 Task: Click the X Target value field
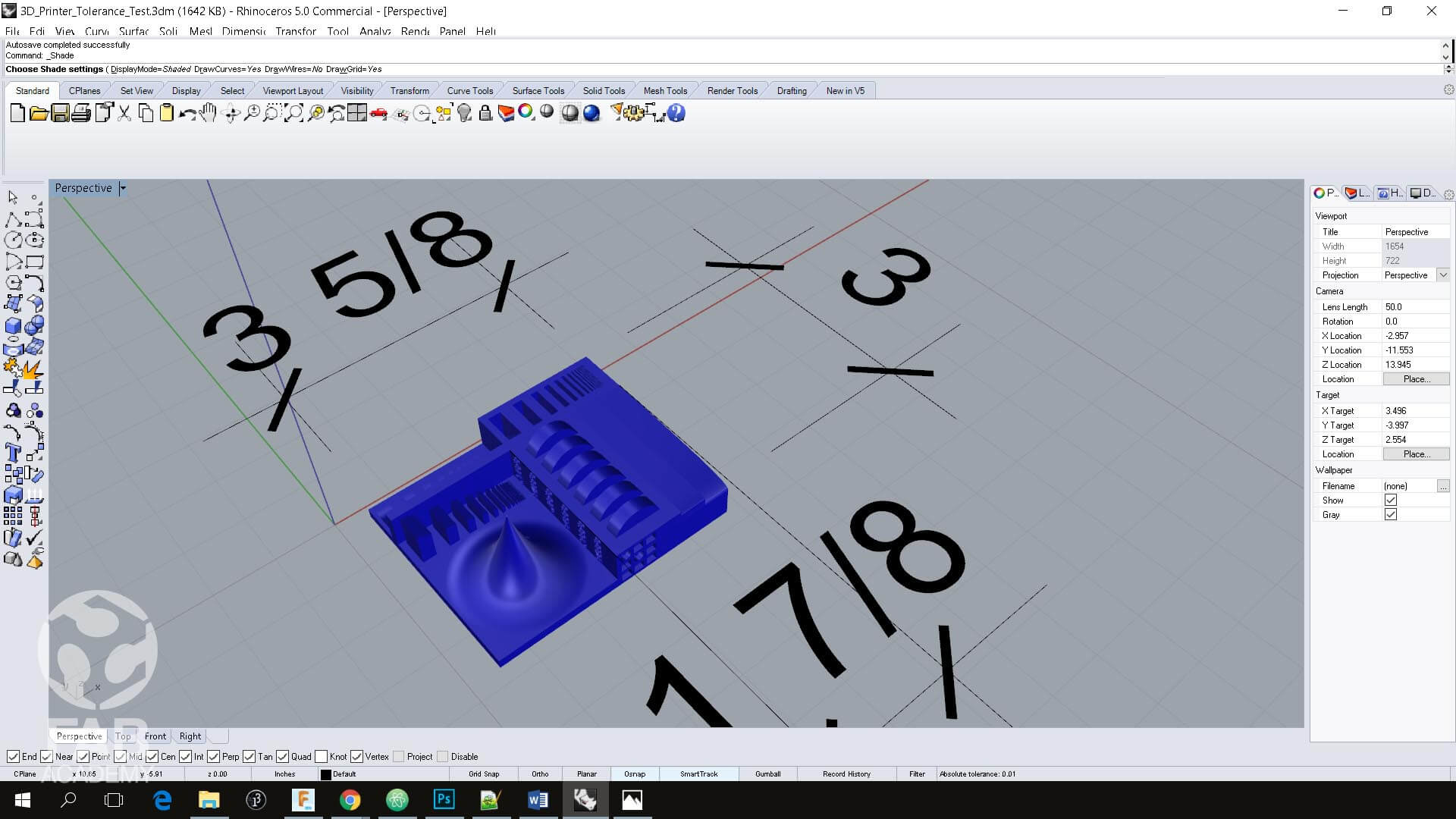point(1416,411)
